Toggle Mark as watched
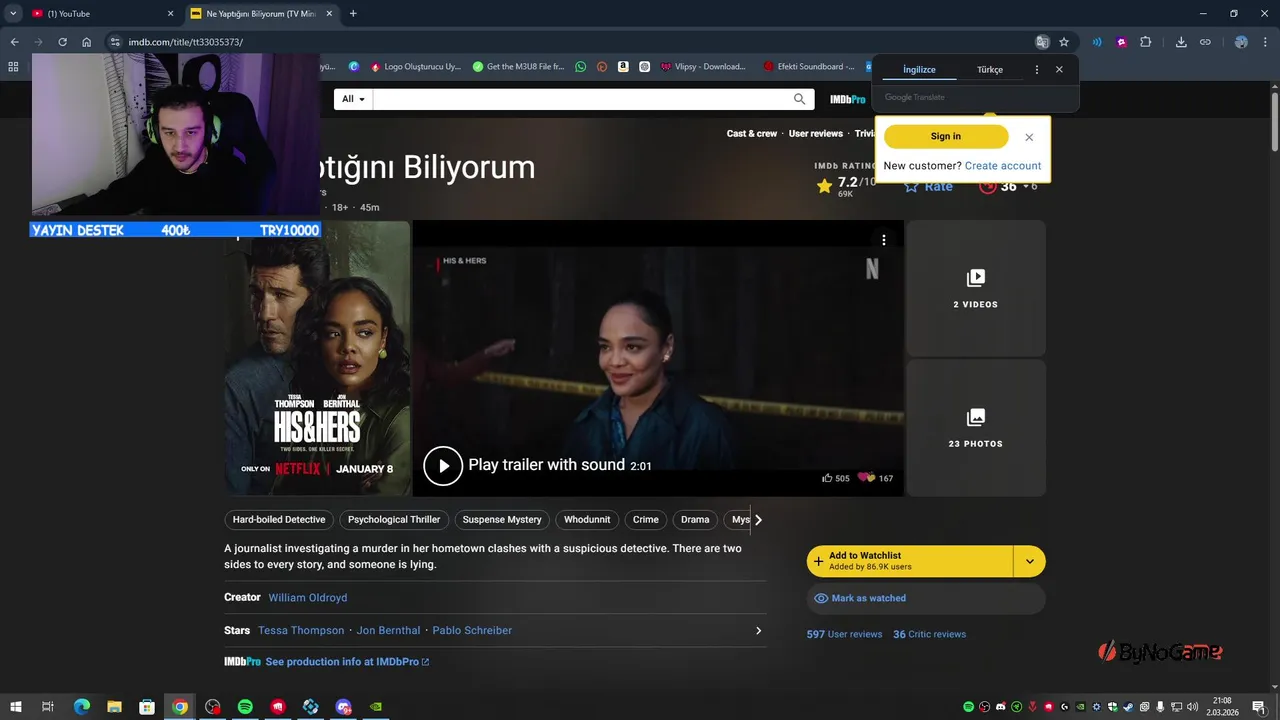1280x720 pixels. tap(926, 598)
